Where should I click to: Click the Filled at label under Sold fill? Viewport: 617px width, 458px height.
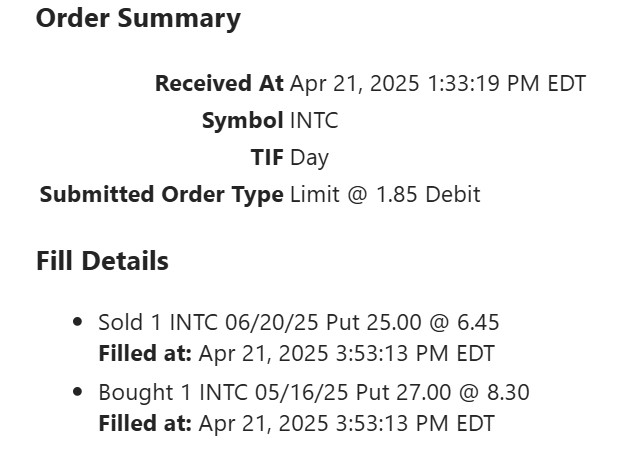click(145, 353)
